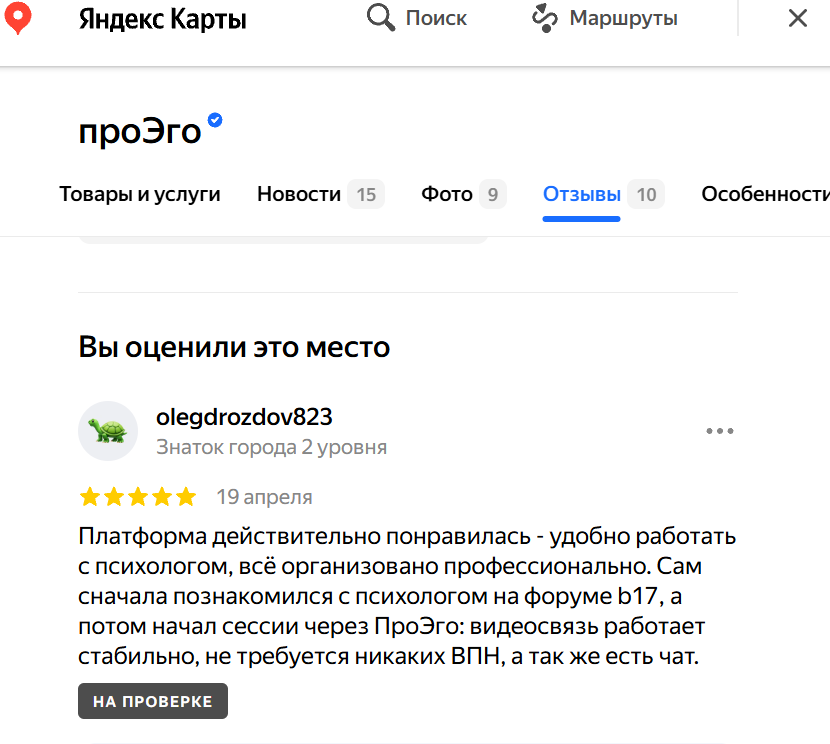Open the three-dot menu on the review

coord(719,430)
